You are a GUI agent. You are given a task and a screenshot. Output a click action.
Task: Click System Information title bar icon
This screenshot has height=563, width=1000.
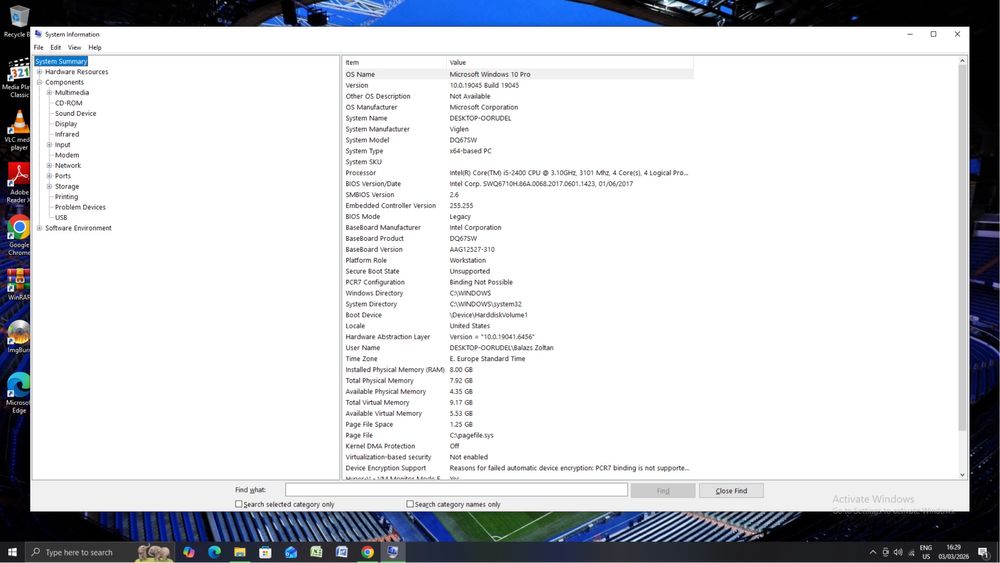click(x=38, y=34)
